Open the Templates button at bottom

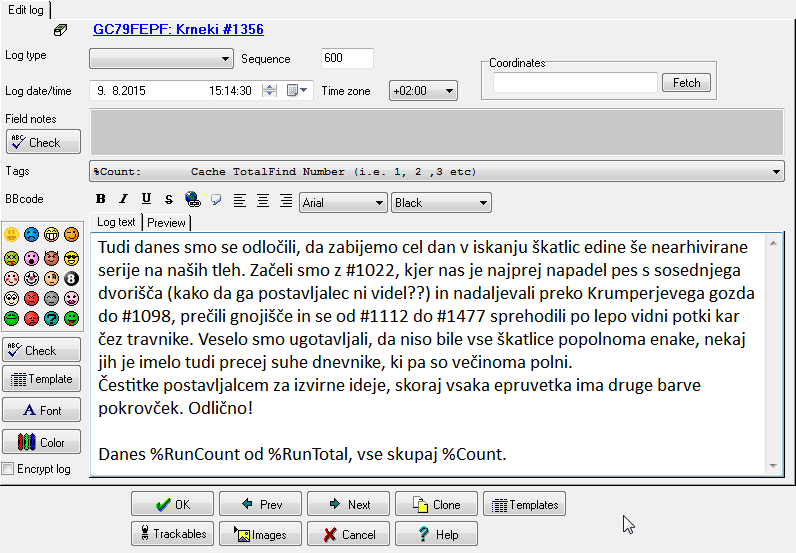tap(524, 504)
